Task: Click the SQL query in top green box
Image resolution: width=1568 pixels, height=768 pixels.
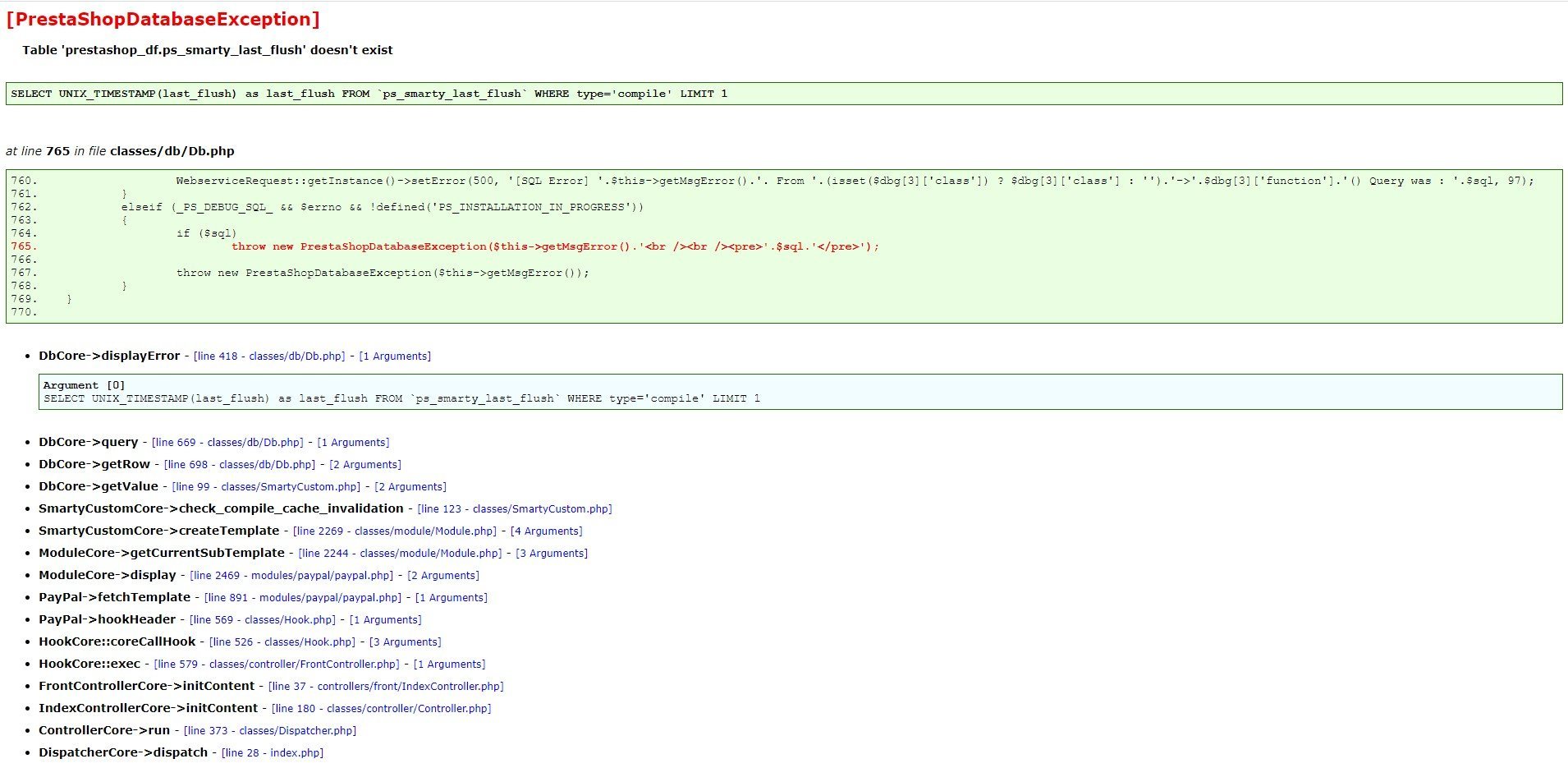Action: (x=369, y=94)
